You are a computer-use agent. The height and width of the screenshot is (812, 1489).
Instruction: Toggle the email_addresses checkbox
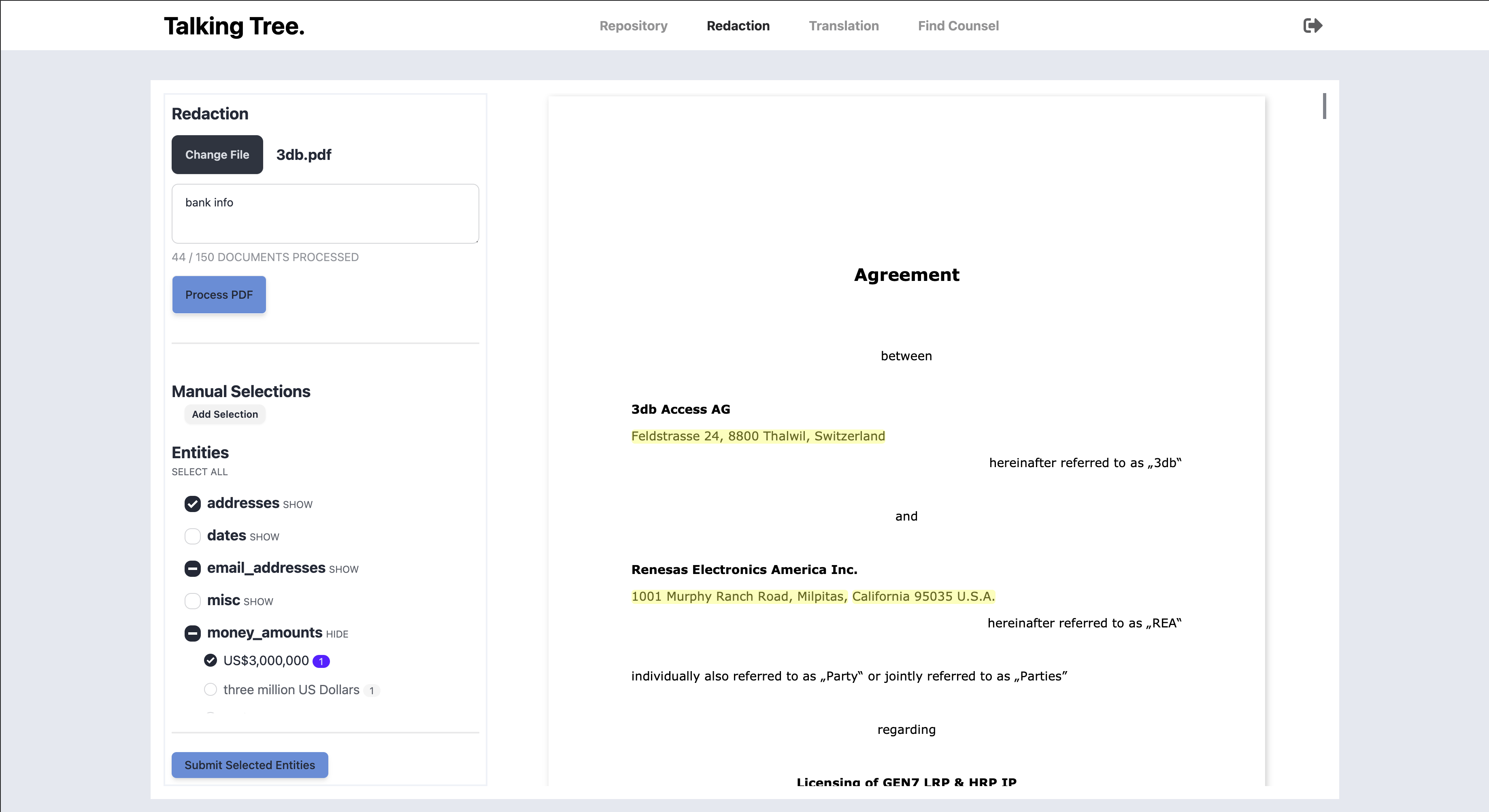(192, 568)
